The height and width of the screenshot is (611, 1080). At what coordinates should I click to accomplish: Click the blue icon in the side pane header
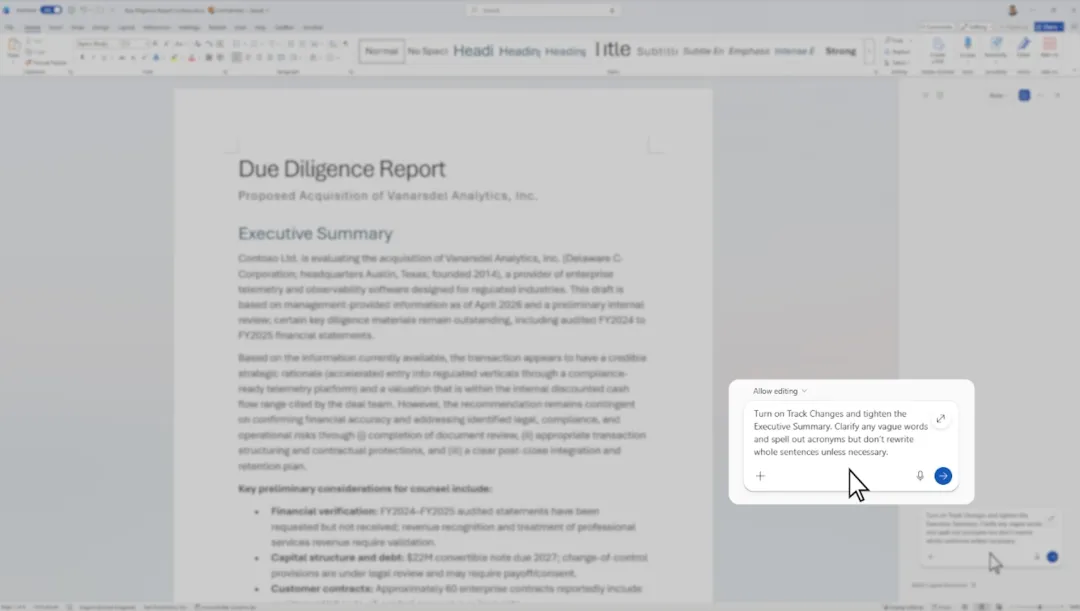pos(1024,95)
